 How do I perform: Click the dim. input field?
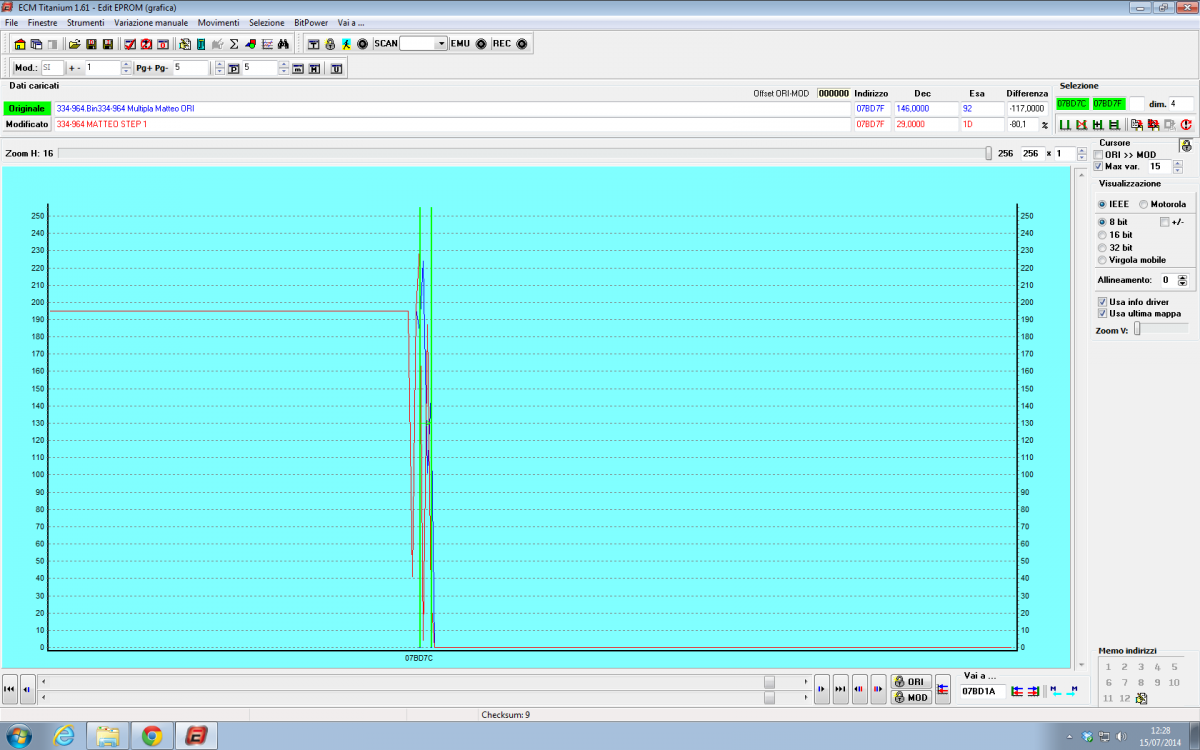pos(1181,103)
